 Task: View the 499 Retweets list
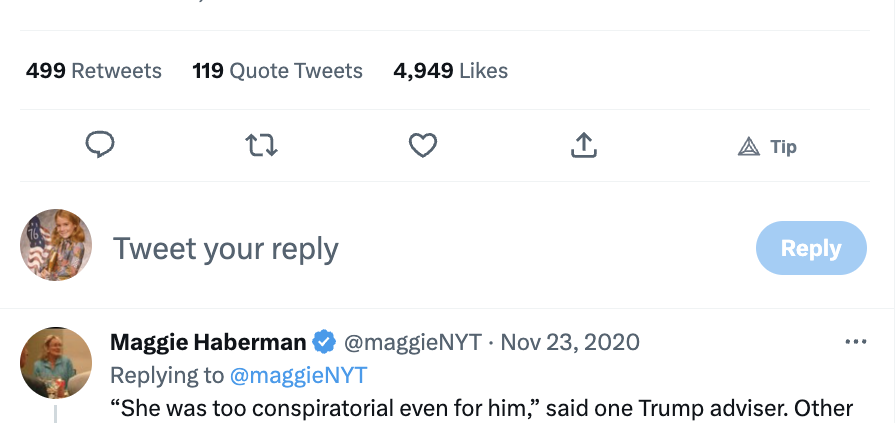(94, 71)
